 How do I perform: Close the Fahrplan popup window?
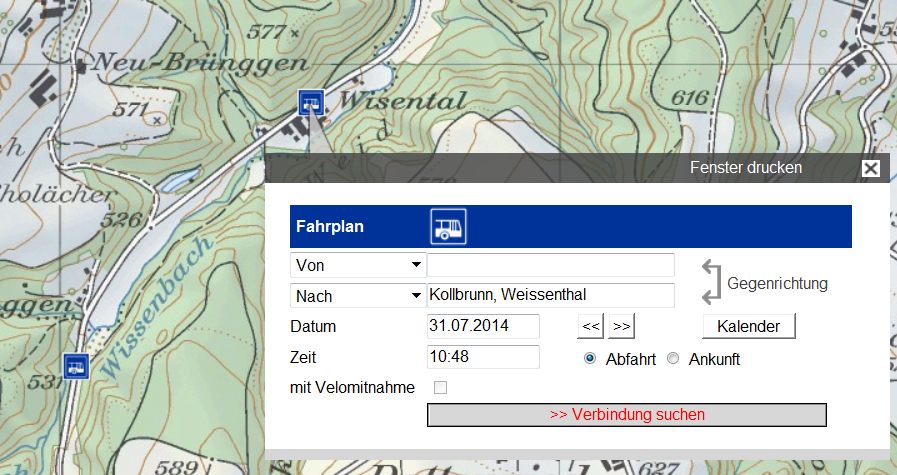click(871, 168)
